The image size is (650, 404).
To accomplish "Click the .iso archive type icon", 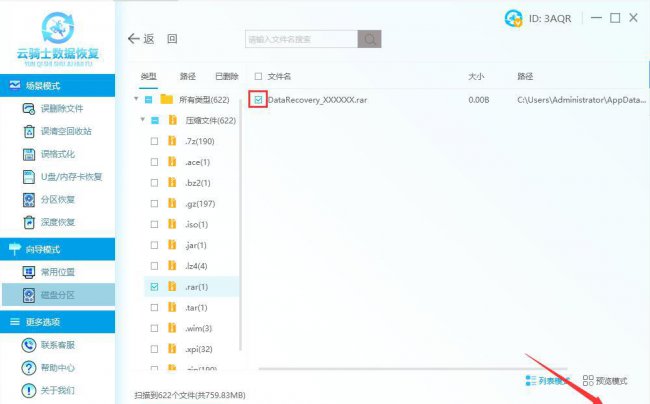I will point(172,224).
